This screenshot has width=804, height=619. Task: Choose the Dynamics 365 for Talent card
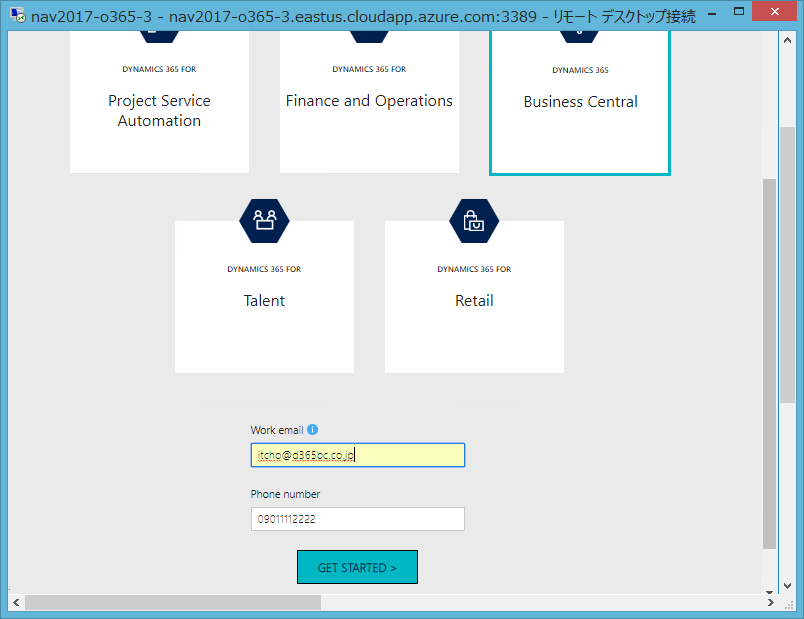(x=264, y=297)
